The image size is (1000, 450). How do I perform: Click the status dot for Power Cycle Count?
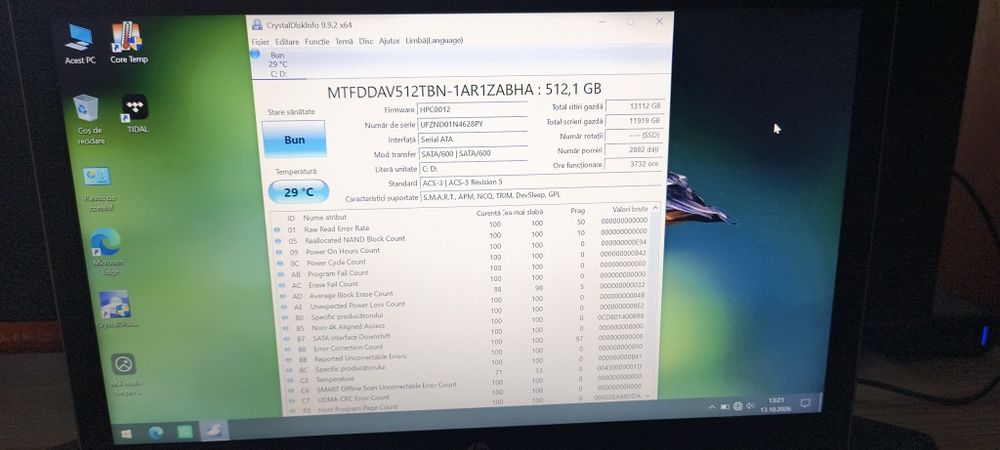click(280, 263)
